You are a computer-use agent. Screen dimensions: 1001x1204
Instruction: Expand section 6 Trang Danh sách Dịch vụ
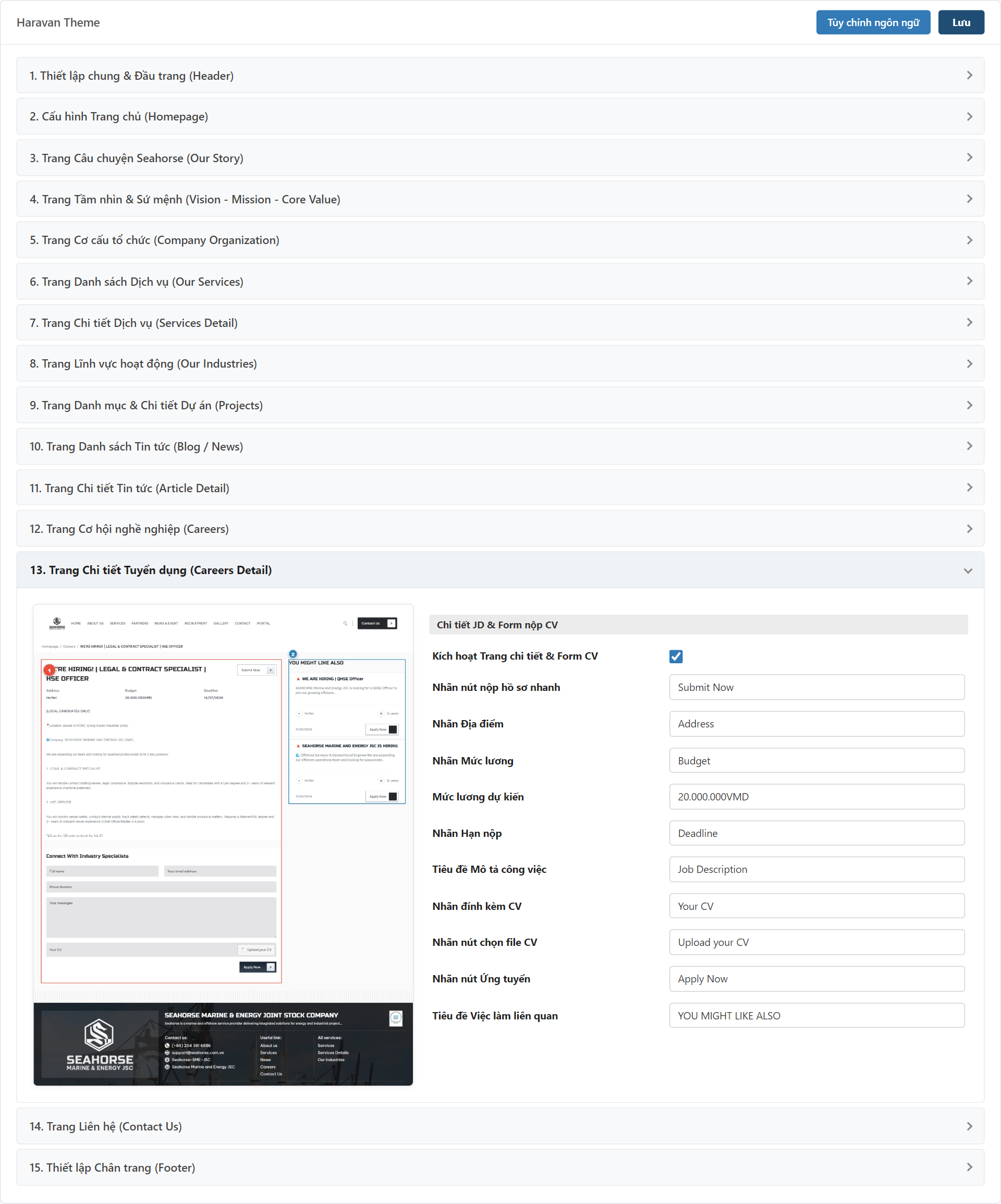500,282
